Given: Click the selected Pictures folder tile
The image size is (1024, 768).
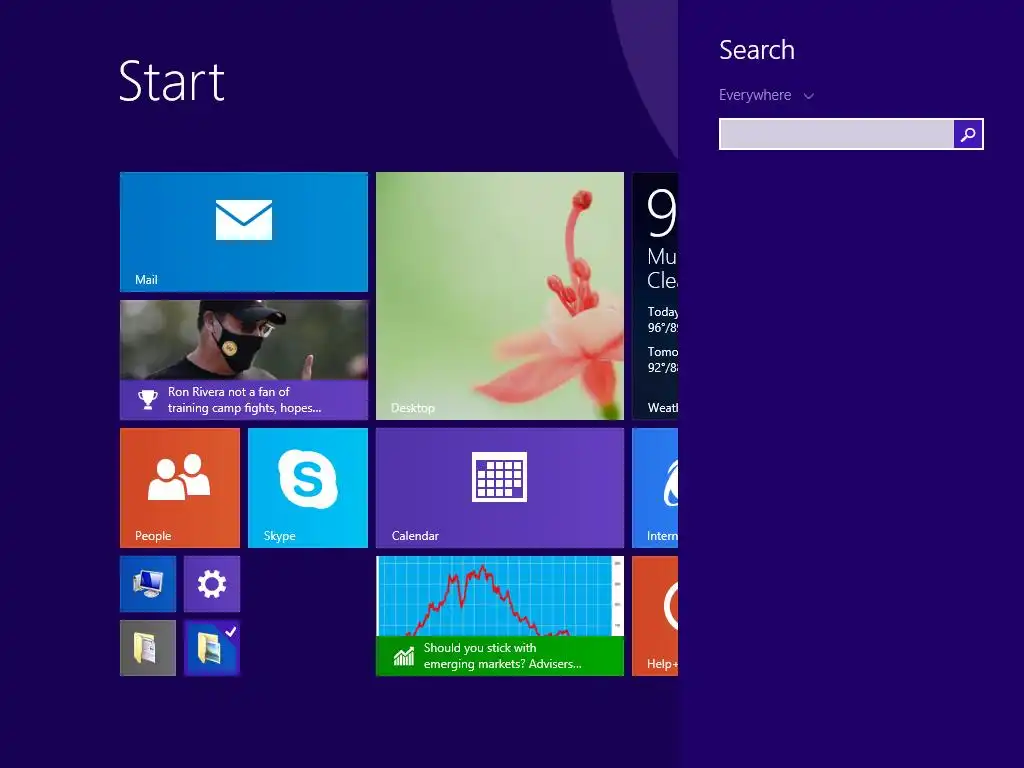Looking at the screenshot, I should pos(212,648).
